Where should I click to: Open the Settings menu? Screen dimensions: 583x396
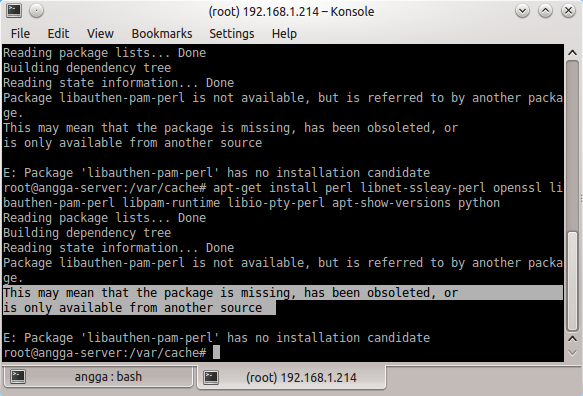(x=232, y=33)
